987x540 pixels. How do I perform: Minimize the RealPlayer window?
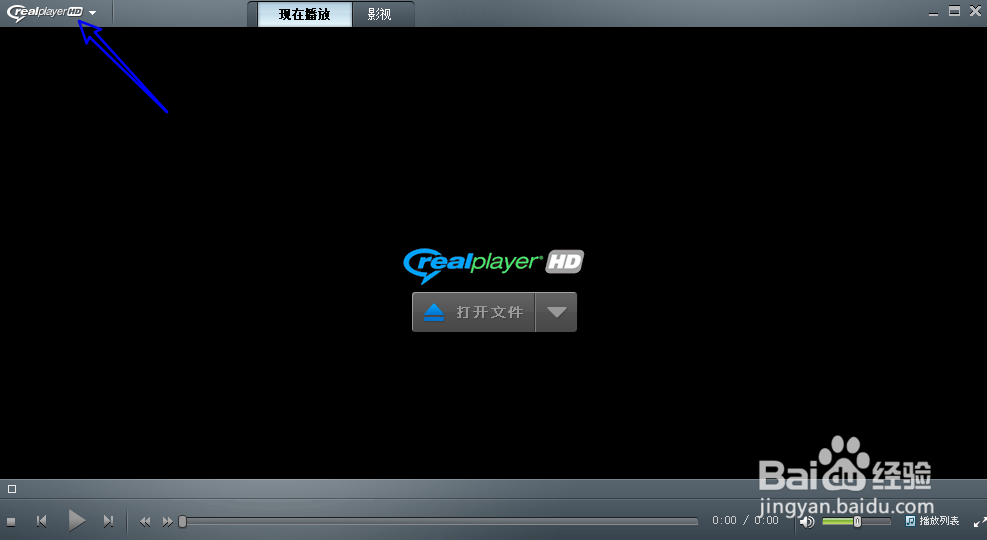click(933, 13)
